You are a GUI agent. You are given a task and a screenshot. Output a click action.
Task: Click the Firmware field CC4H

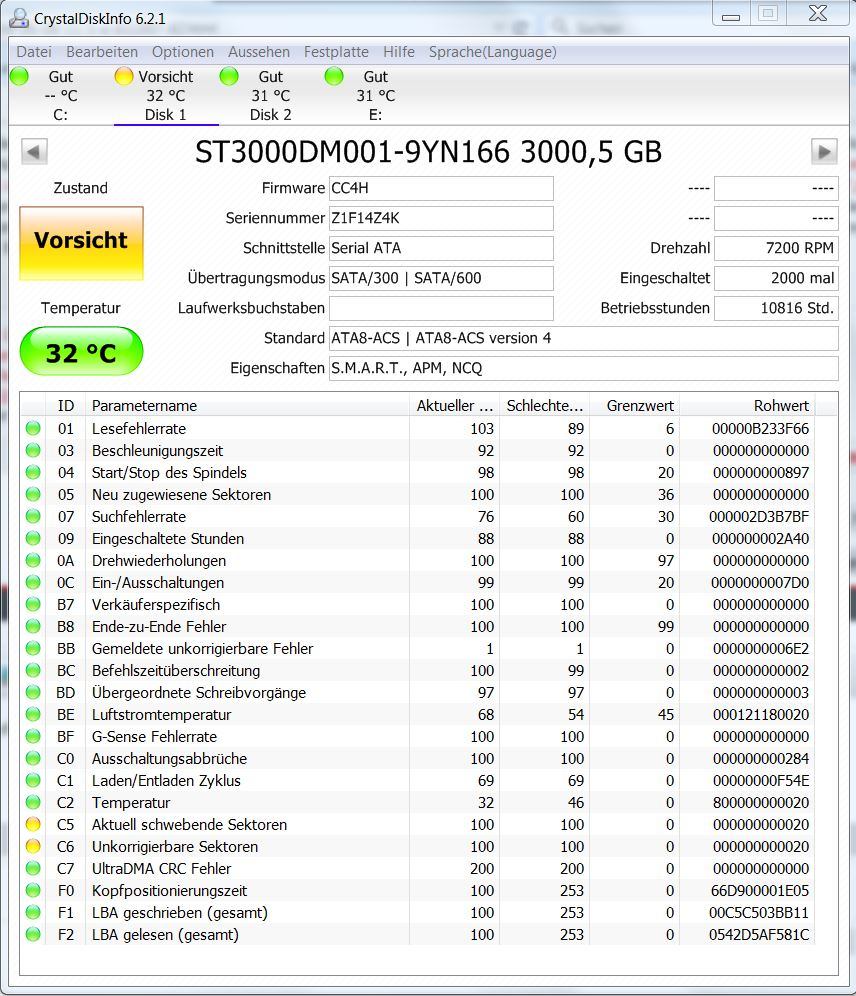point(441,189)
